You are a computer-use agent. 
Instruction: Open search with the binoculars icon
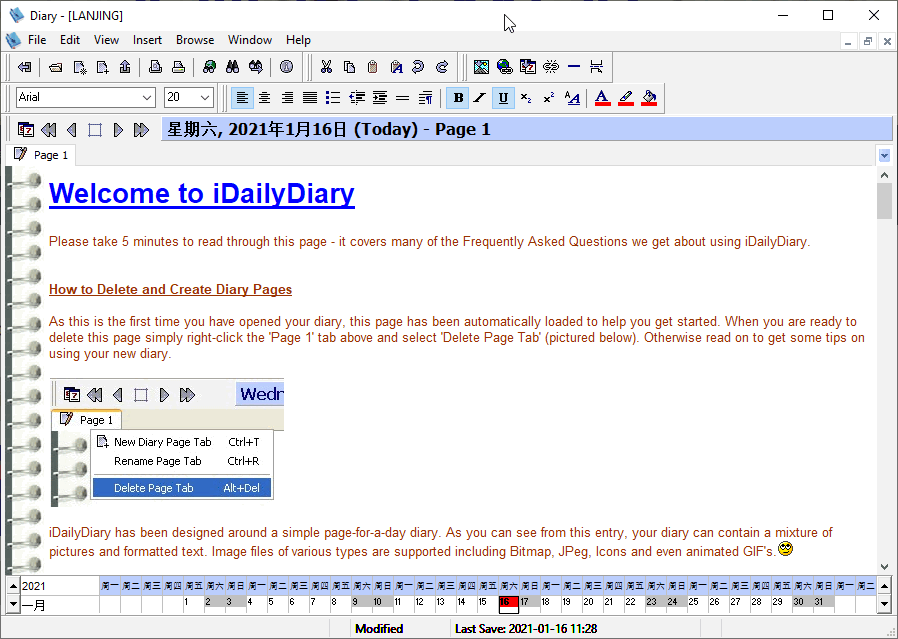(x=233, y=67)
